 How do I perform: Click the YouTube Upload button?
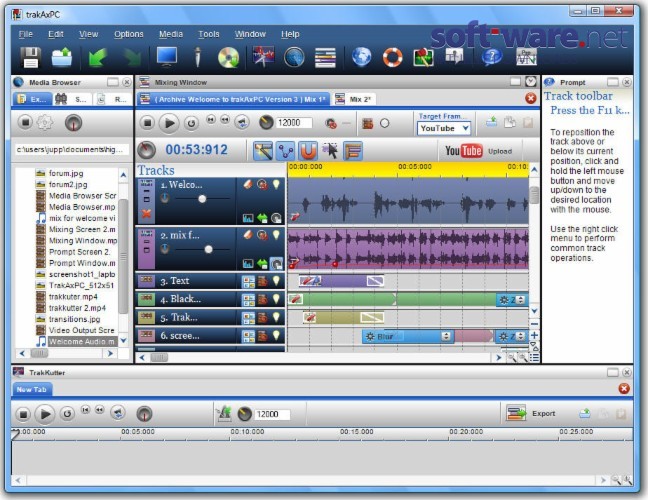(x=479, y=151)
